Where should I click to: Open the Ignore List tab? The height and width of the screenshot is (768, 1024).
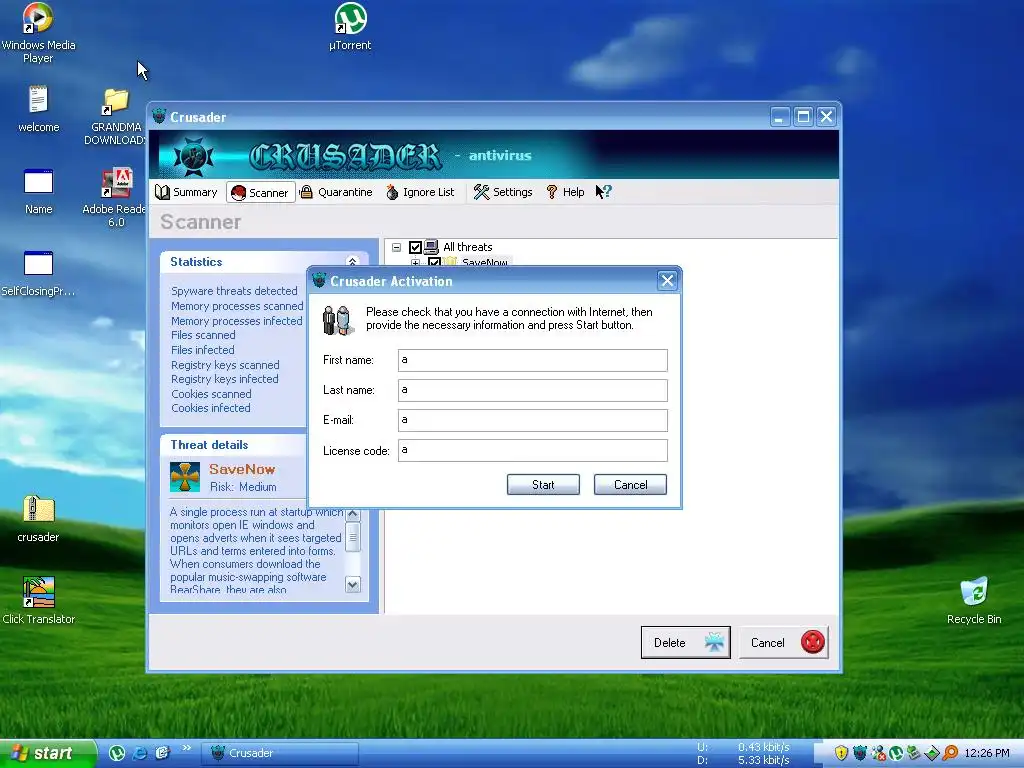coord(420,192)
